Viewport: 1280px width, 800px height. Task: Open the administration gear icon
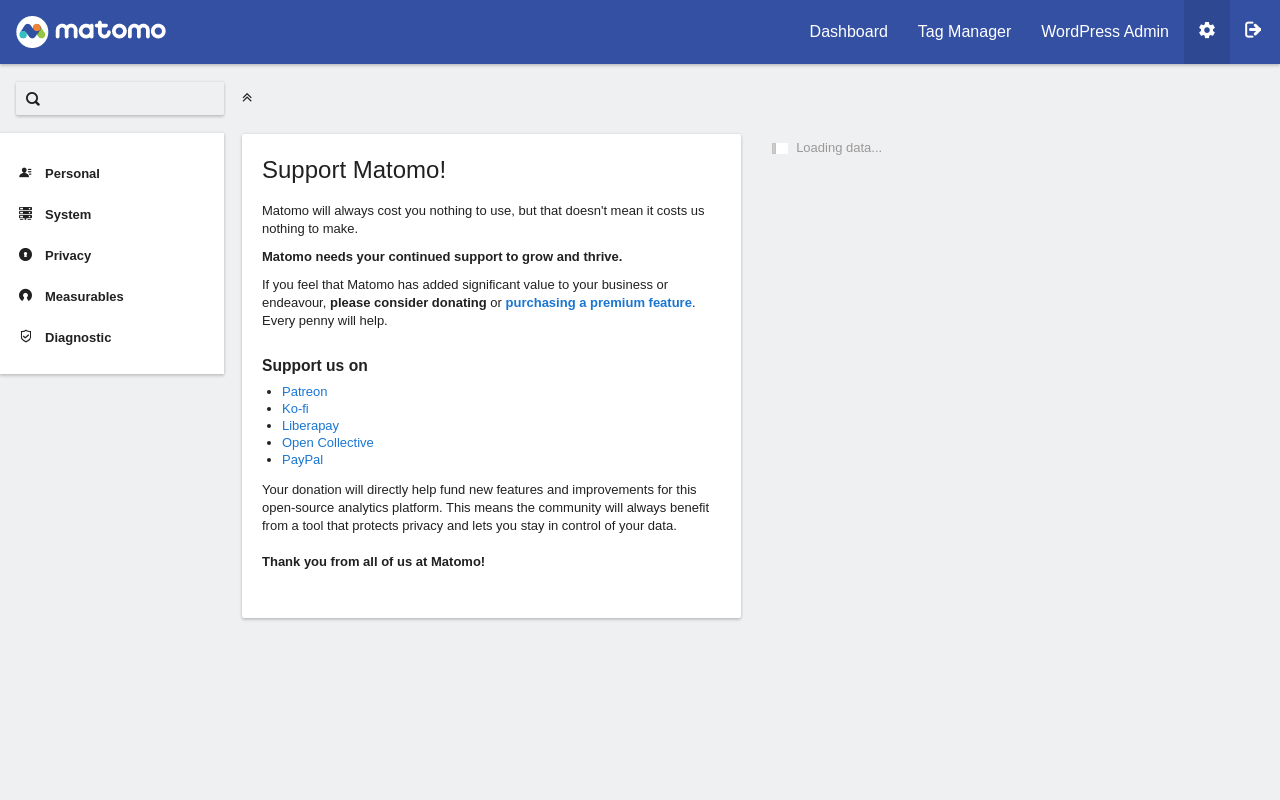tap(1207, 31)
